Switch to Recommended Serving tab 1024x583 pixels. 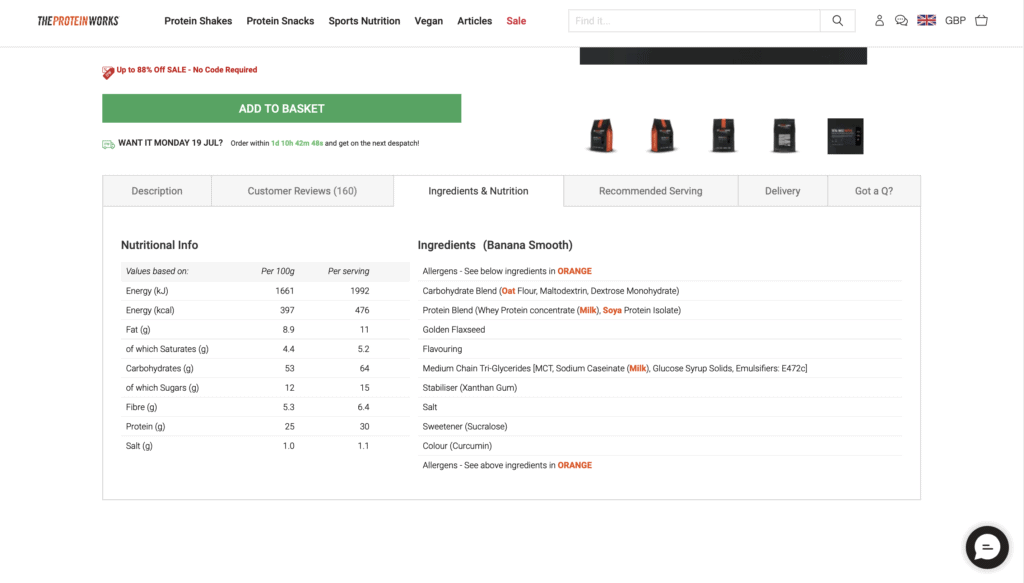[650, 191]
